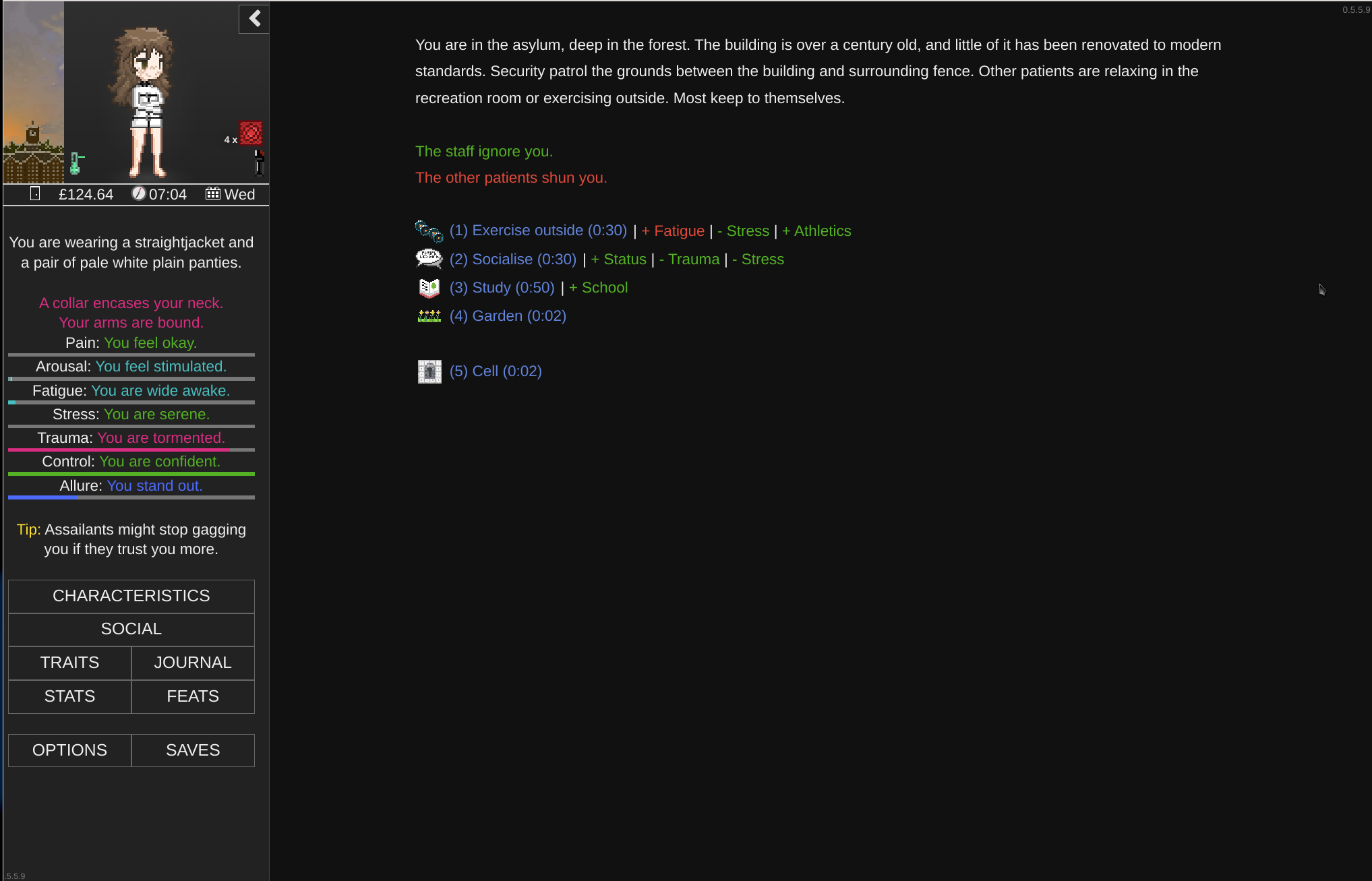Click the phone icon beside money
The width and height of the screenshot is (1372, 881).
(35, 194)
